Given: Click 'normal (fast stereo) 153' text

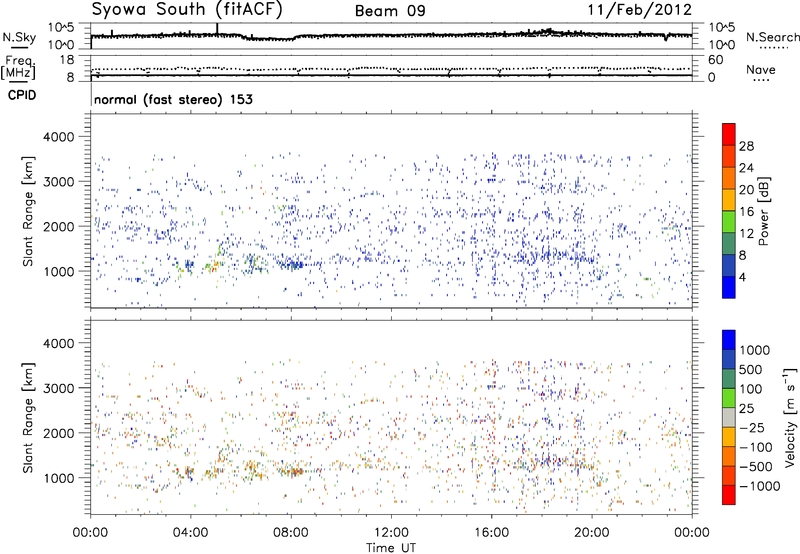Looking at the screenshot, I should click(173, 99).
